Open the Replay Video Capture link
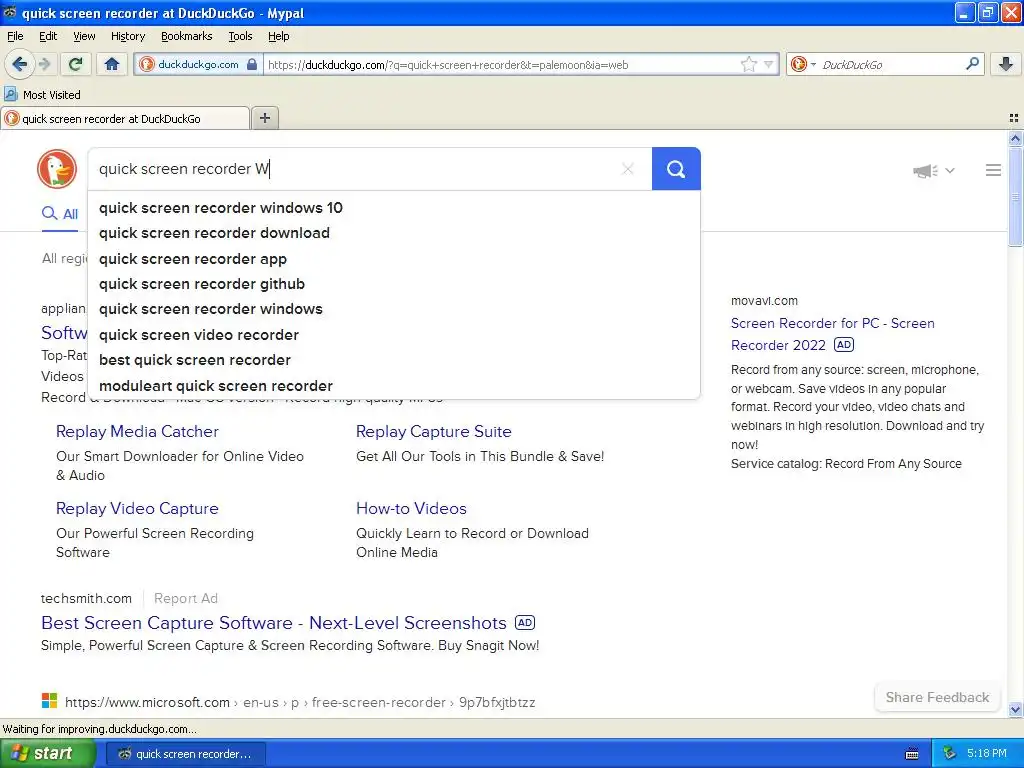Viewport: 1024px width, 768px height. (137, 509)
